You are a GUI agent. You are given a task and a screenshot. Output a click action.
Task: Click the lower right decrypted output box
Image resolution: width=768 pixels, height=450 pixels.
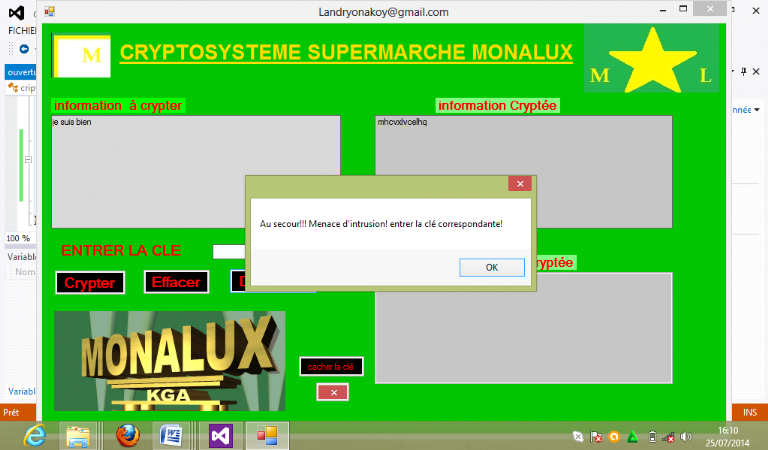tap(524, 328)
